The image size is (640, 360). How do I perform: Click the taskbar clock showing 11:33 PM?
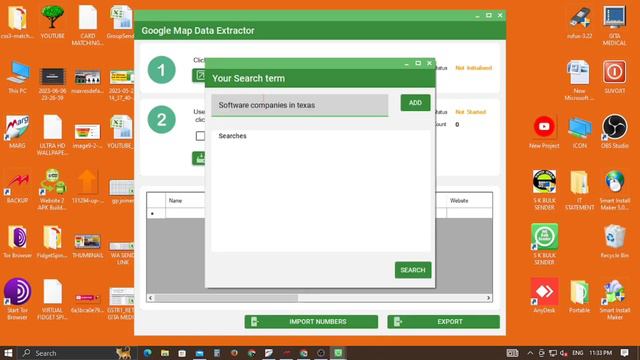point(601,353)
